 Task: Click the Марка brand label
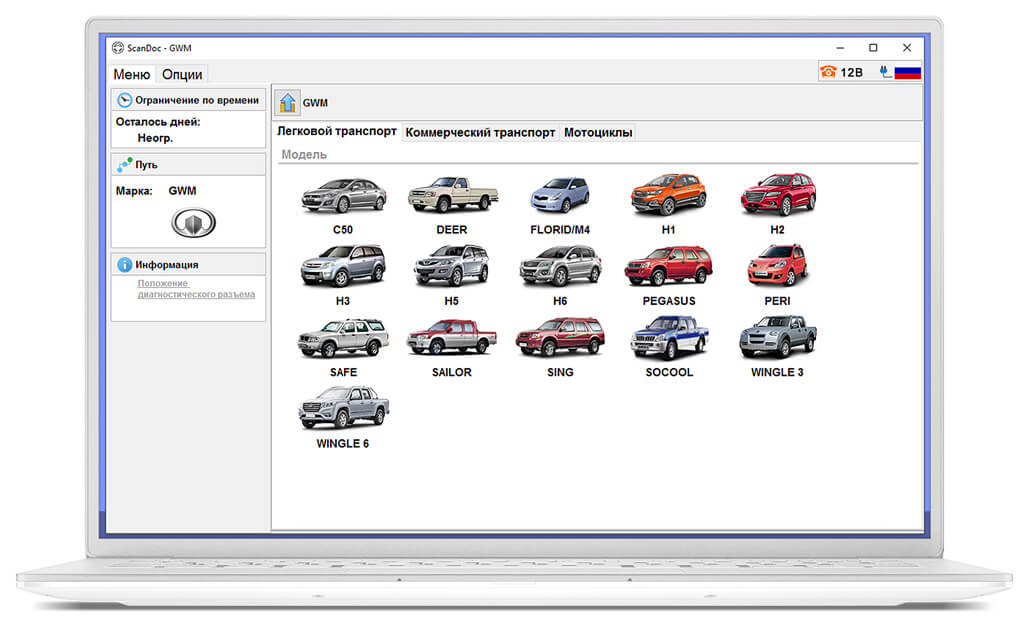coord(134,191)
